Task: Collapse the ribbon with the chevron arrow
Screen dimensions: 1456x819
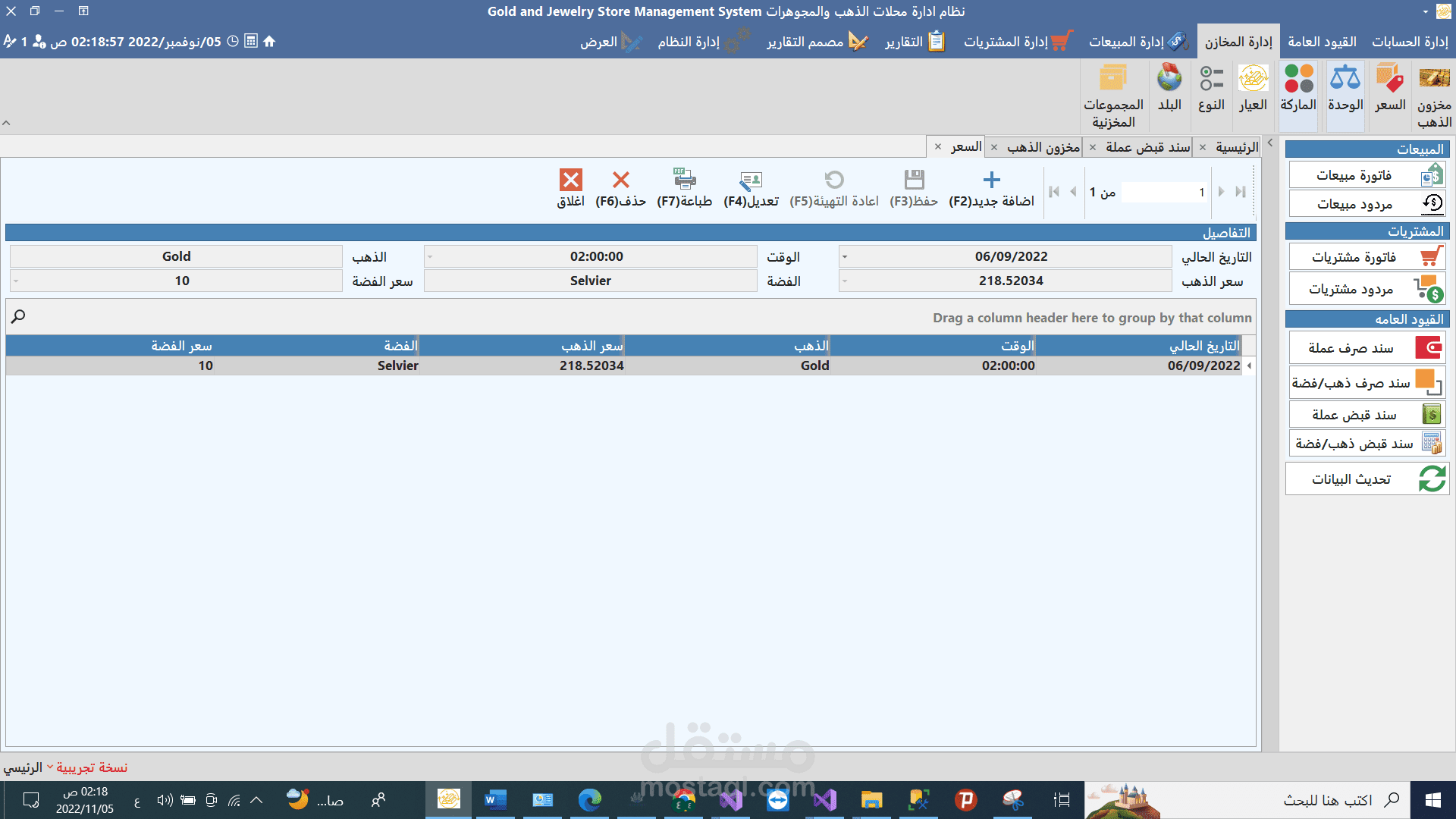Action: 6,123
